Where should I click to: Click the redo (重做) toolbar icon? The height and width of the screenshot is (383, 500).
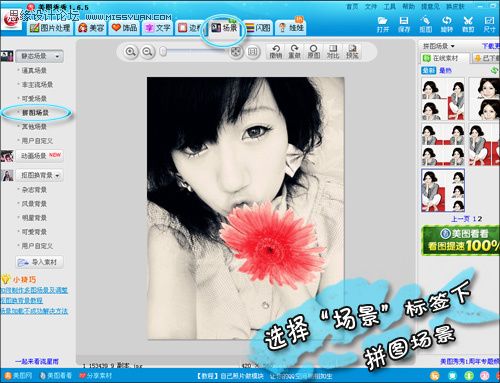[x=294, y=52]
